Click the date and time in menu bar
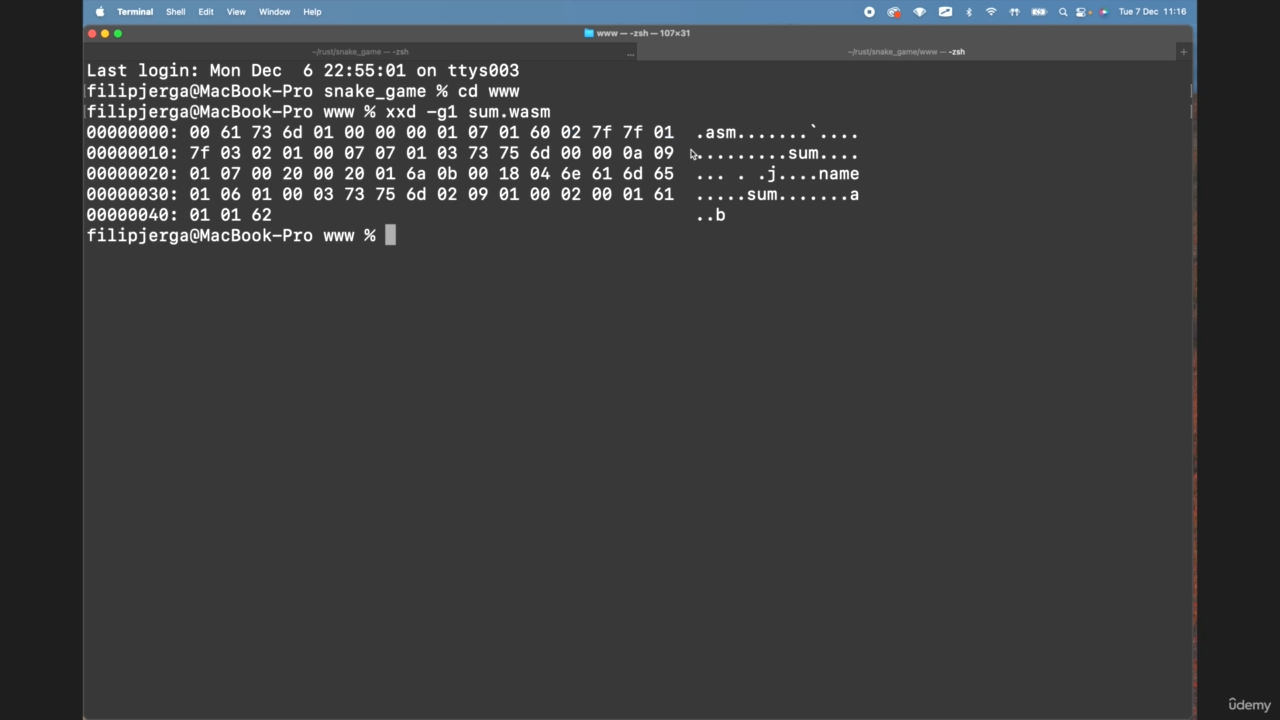This screenshot has width=1280, height=720. pos(1152,12)
